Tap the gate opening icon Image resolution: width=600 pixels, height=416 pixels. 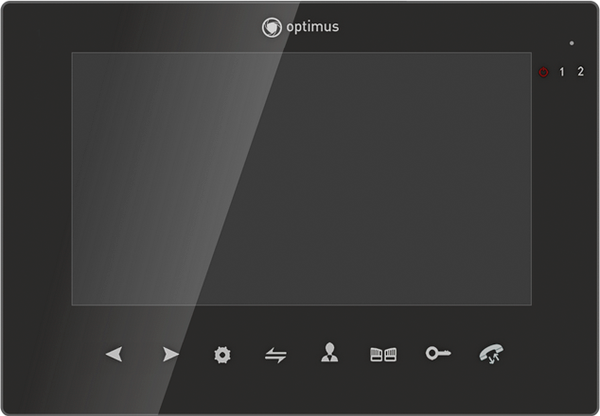[x=383, y=355]
